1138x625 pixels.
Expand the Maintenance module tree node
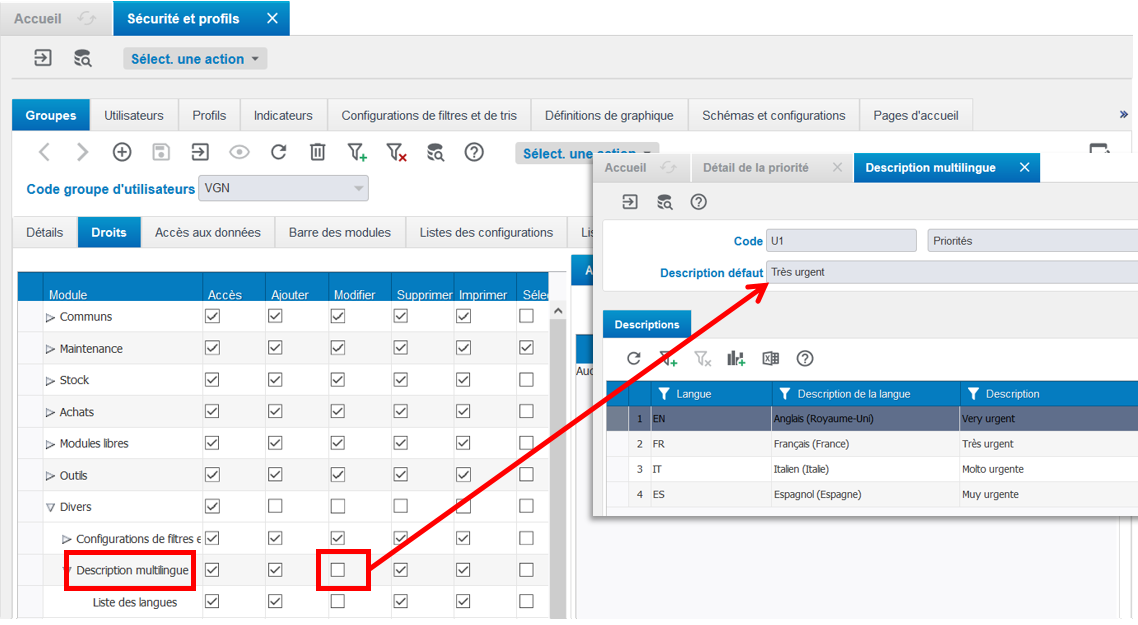pos(50,348)
